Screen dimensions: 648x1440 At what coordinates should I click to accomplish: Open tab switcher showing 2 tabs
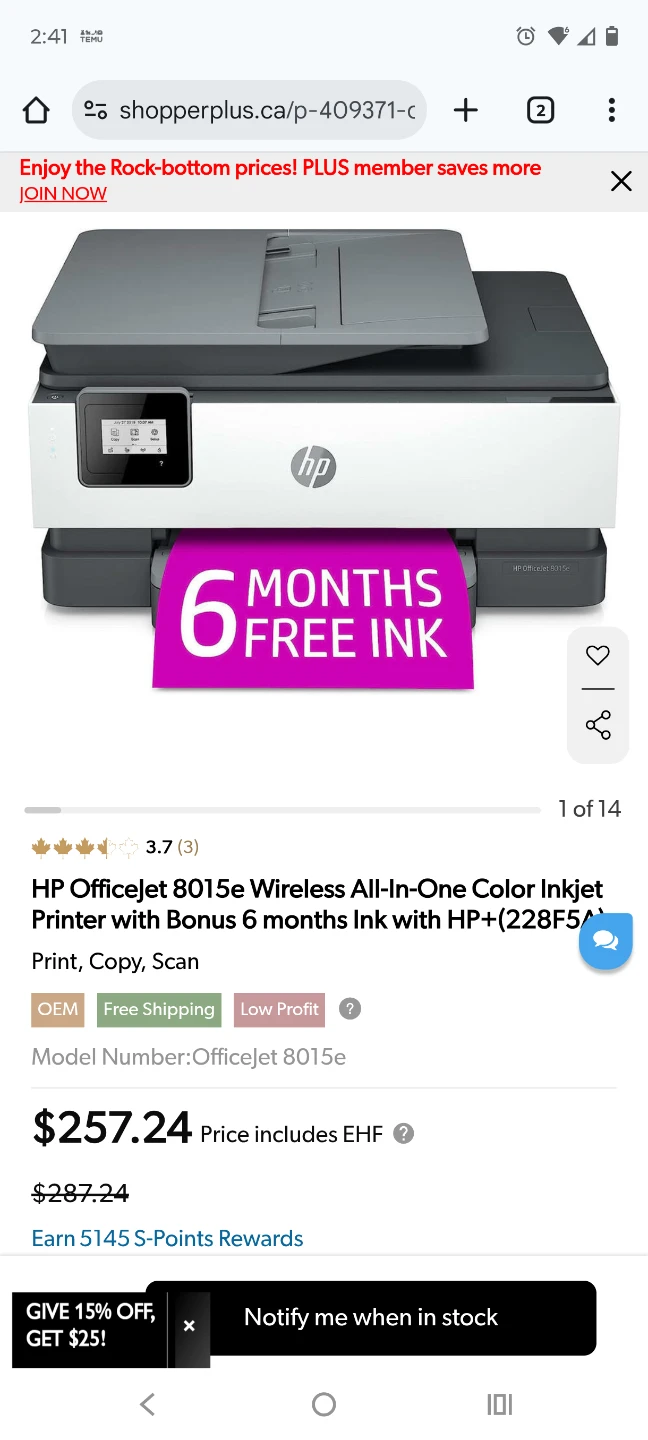coord(540,110)
